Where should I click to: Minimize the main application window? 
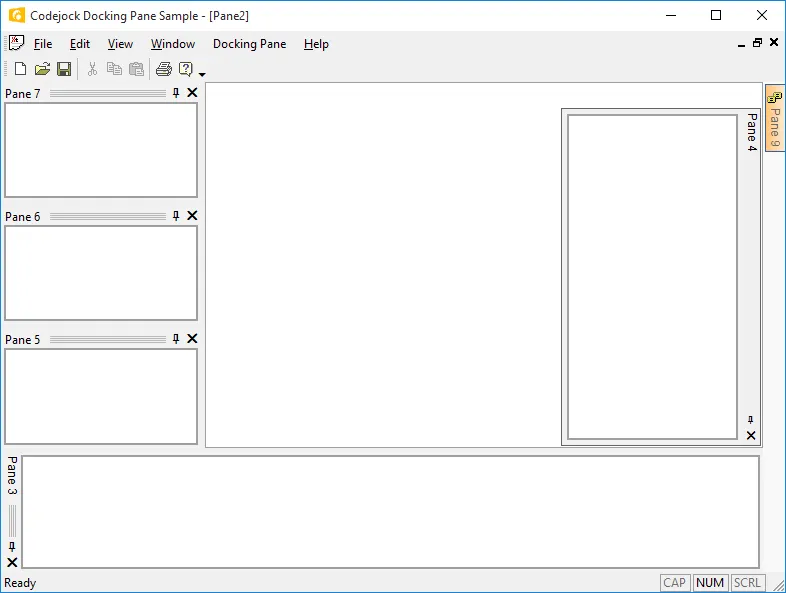pos(671,16)
